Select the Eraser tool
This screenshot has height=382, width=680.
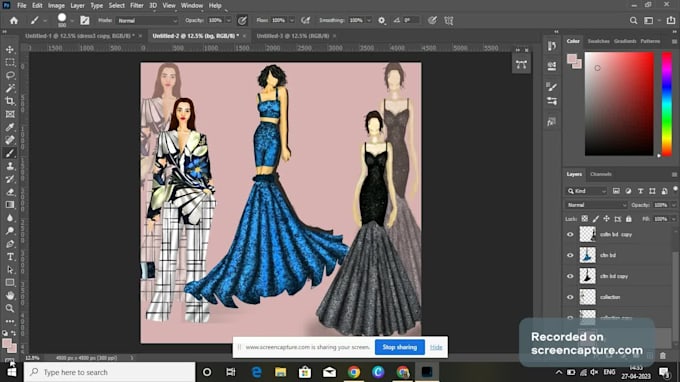(10, 192)
